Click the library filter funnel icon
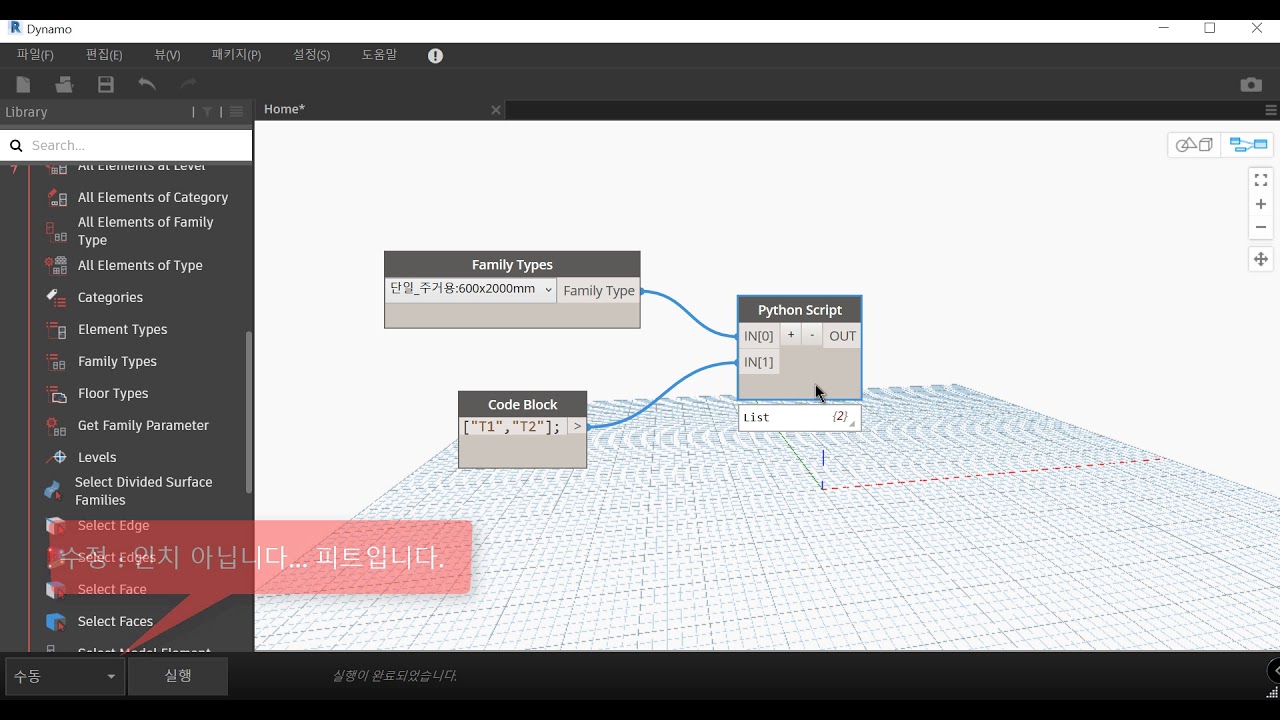Image resolution: width=1280 pixels, height=720 pixels. (x=207, y=112)
